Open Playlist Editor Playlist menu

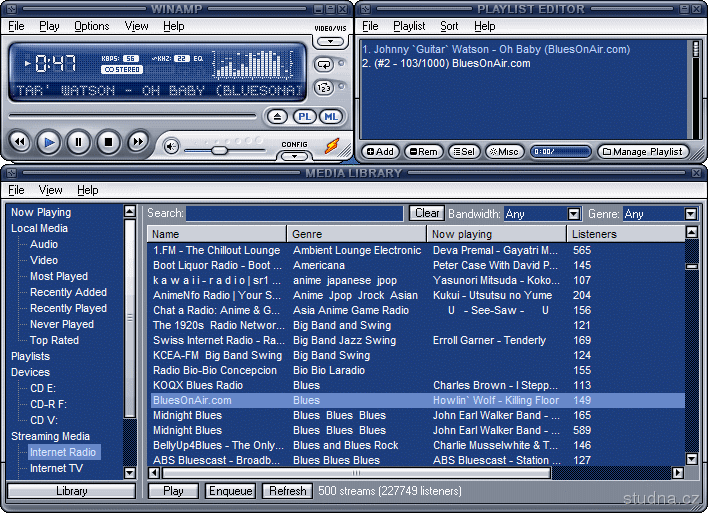pos(409,26)
